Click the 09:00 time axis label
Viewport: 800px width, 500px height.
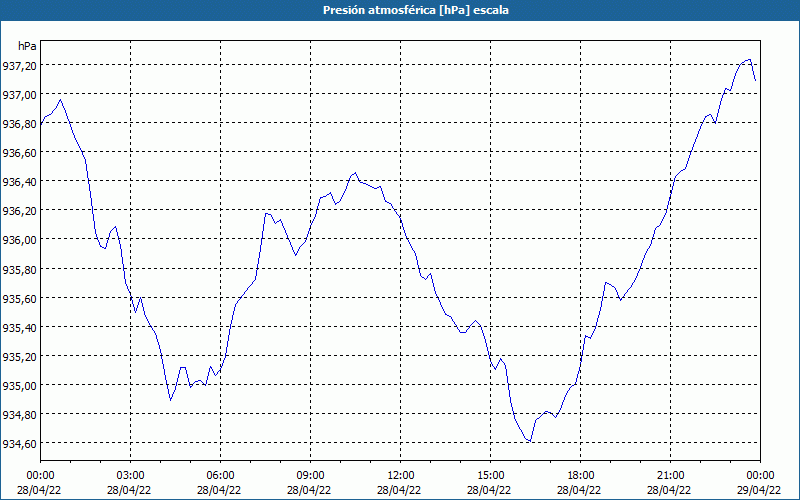(310, 476)
